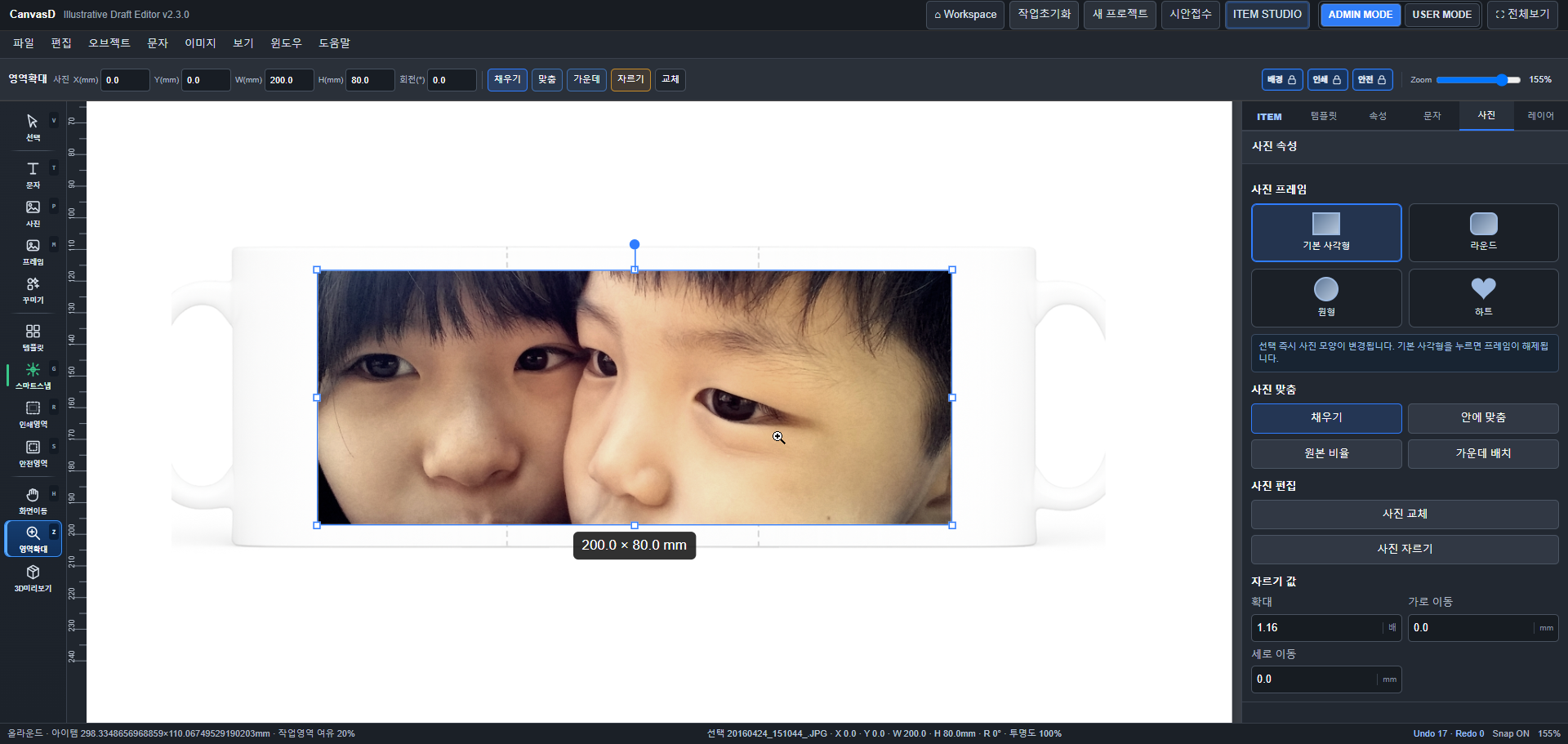The image size is (1568, 744).
Task: Click the rotation handle above the photo
Action: (635, 244)
